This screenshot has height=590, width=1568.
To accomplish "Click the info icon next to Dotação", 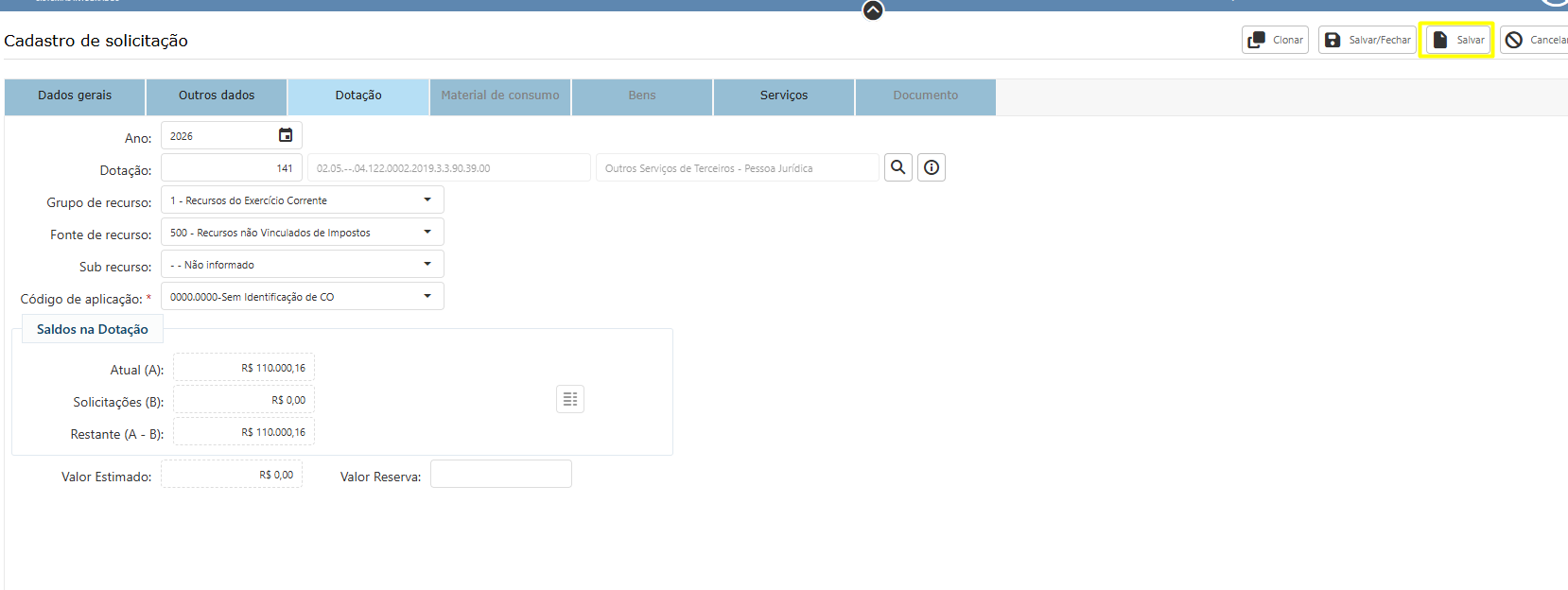I will click(932, 167).
